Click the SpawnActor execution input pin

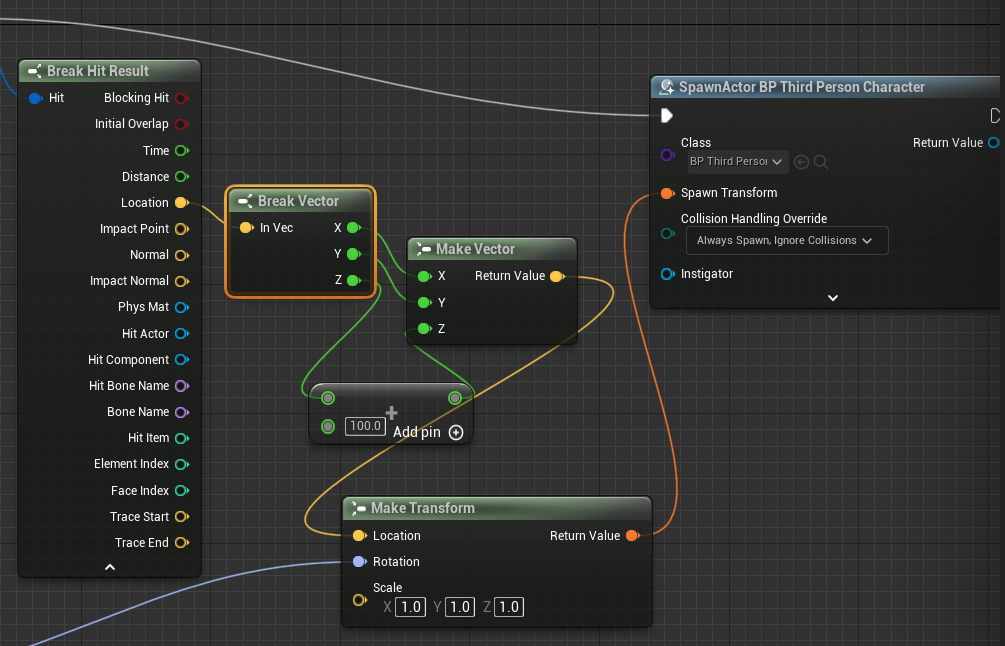[667, 116]
